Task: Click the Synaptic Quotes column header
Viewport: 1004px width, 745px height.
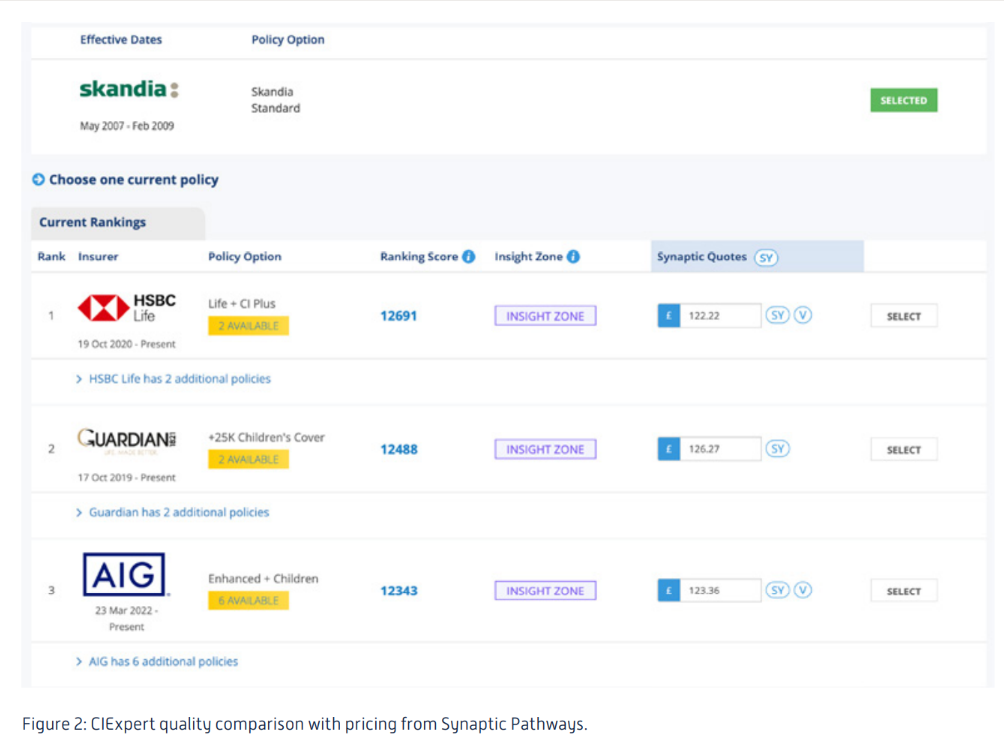Action: (x=757, y=257)
